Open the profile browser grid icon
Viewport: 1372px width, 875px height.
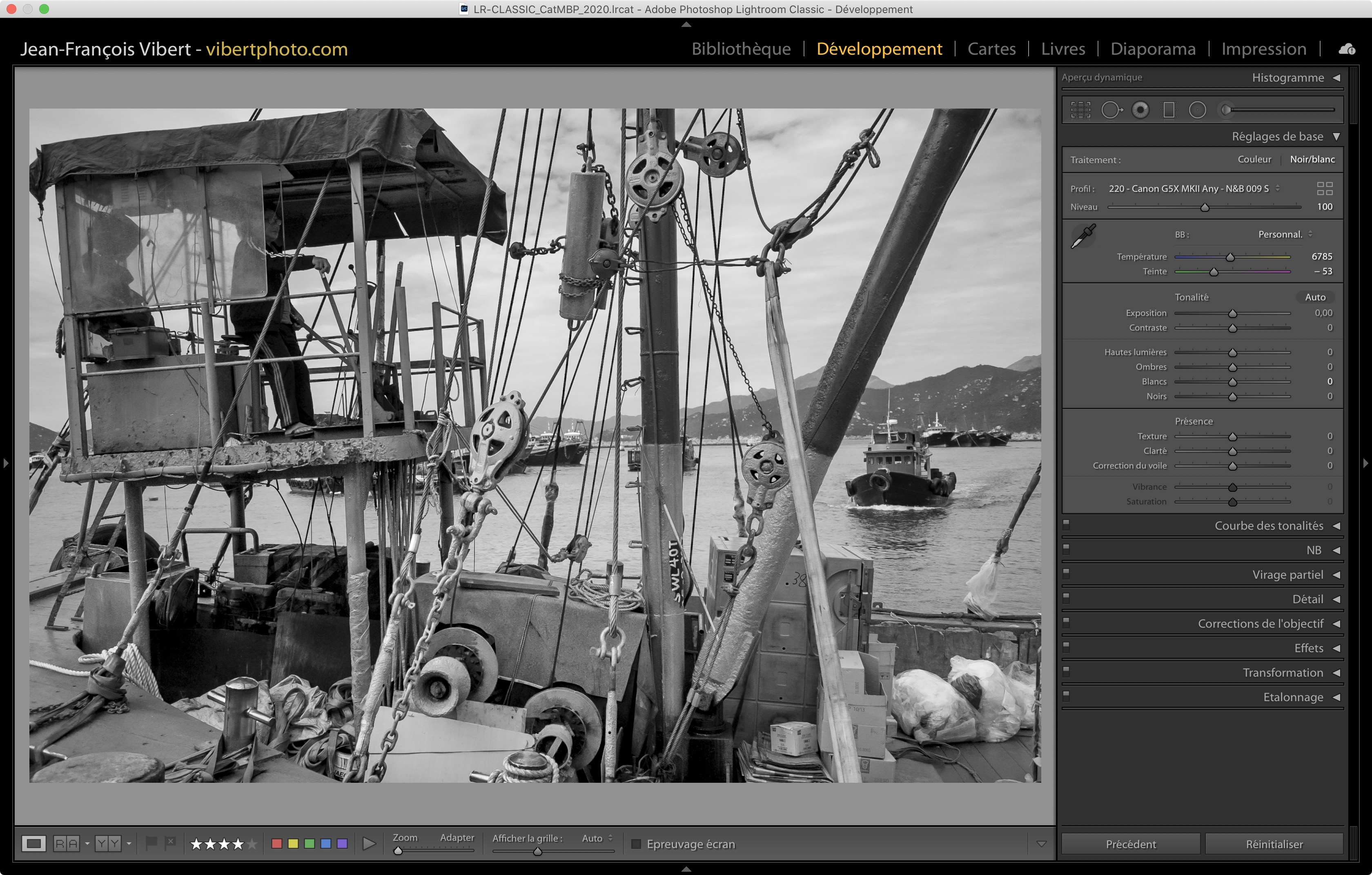pyautogui.click(x=1325, y=189)
